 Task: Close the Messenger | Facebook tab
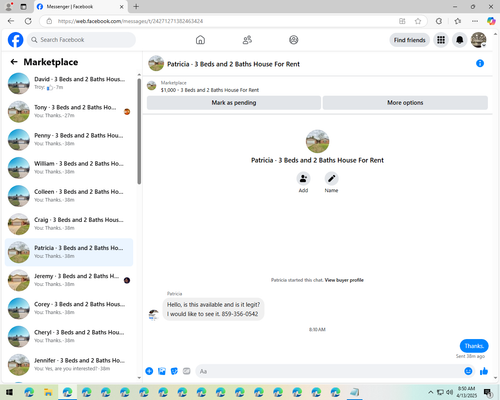coord(122,7)
